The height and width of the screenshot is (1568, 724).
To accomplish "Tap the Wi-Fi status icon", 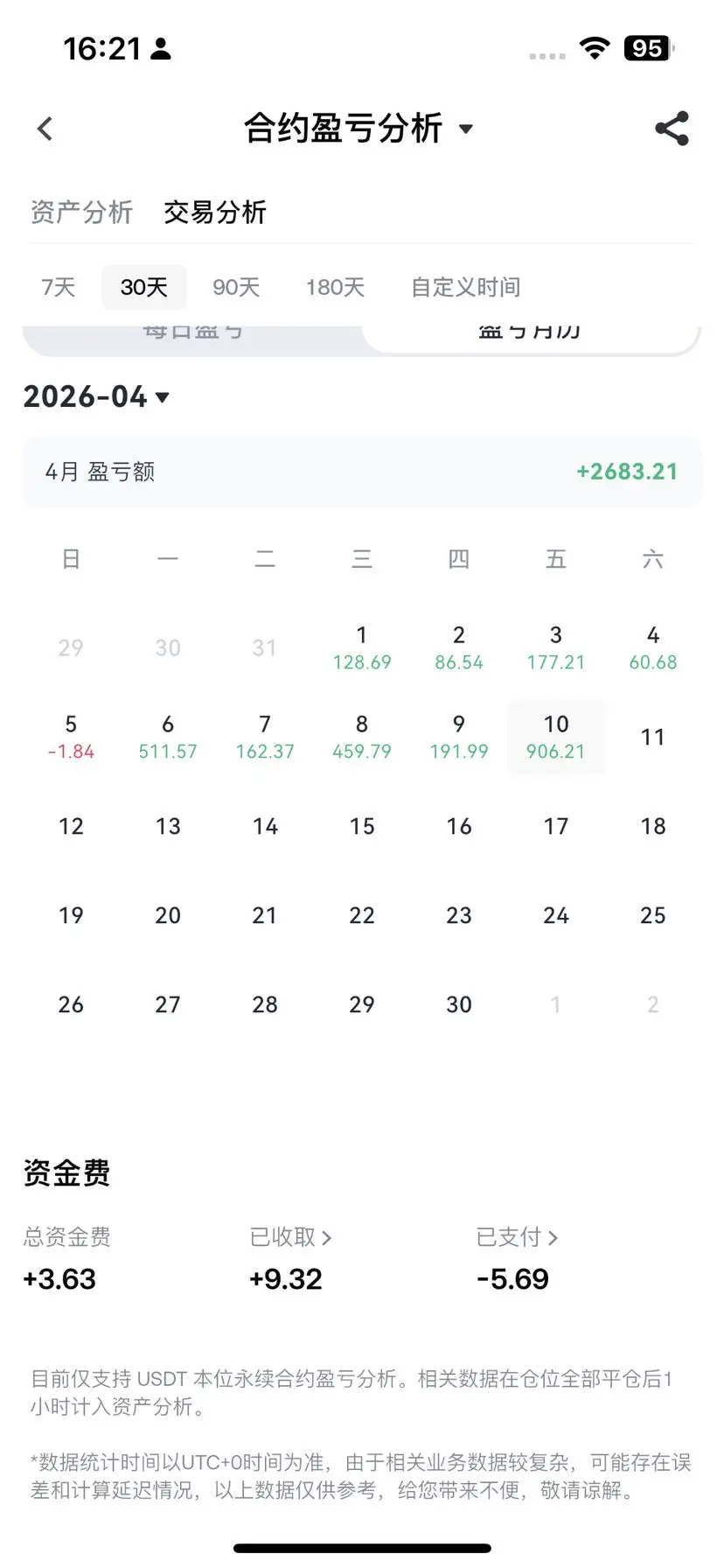I will 595,49.
